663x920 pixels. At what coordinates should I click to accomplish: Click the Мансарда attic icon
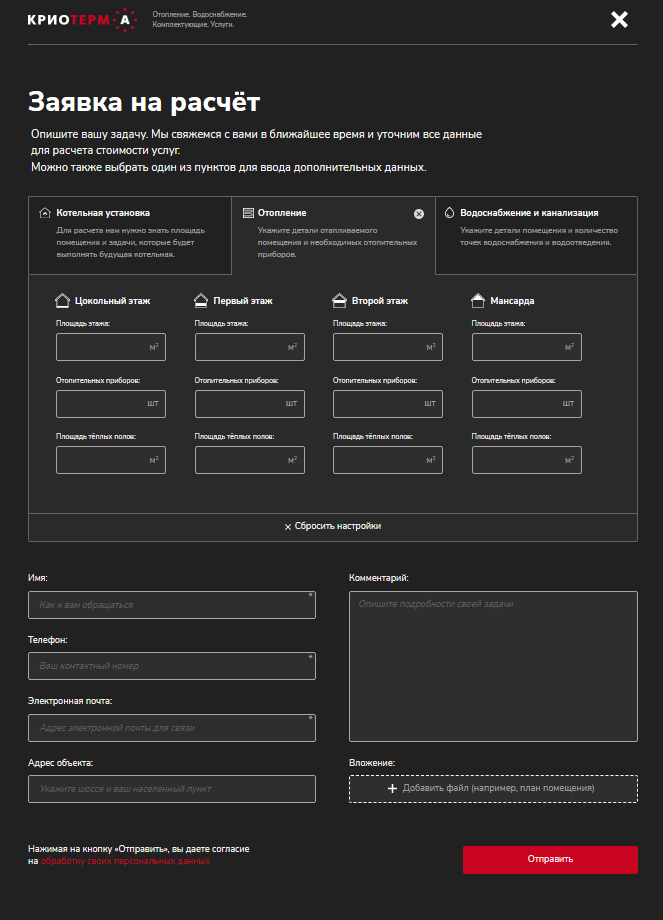(x=478, y=300)
